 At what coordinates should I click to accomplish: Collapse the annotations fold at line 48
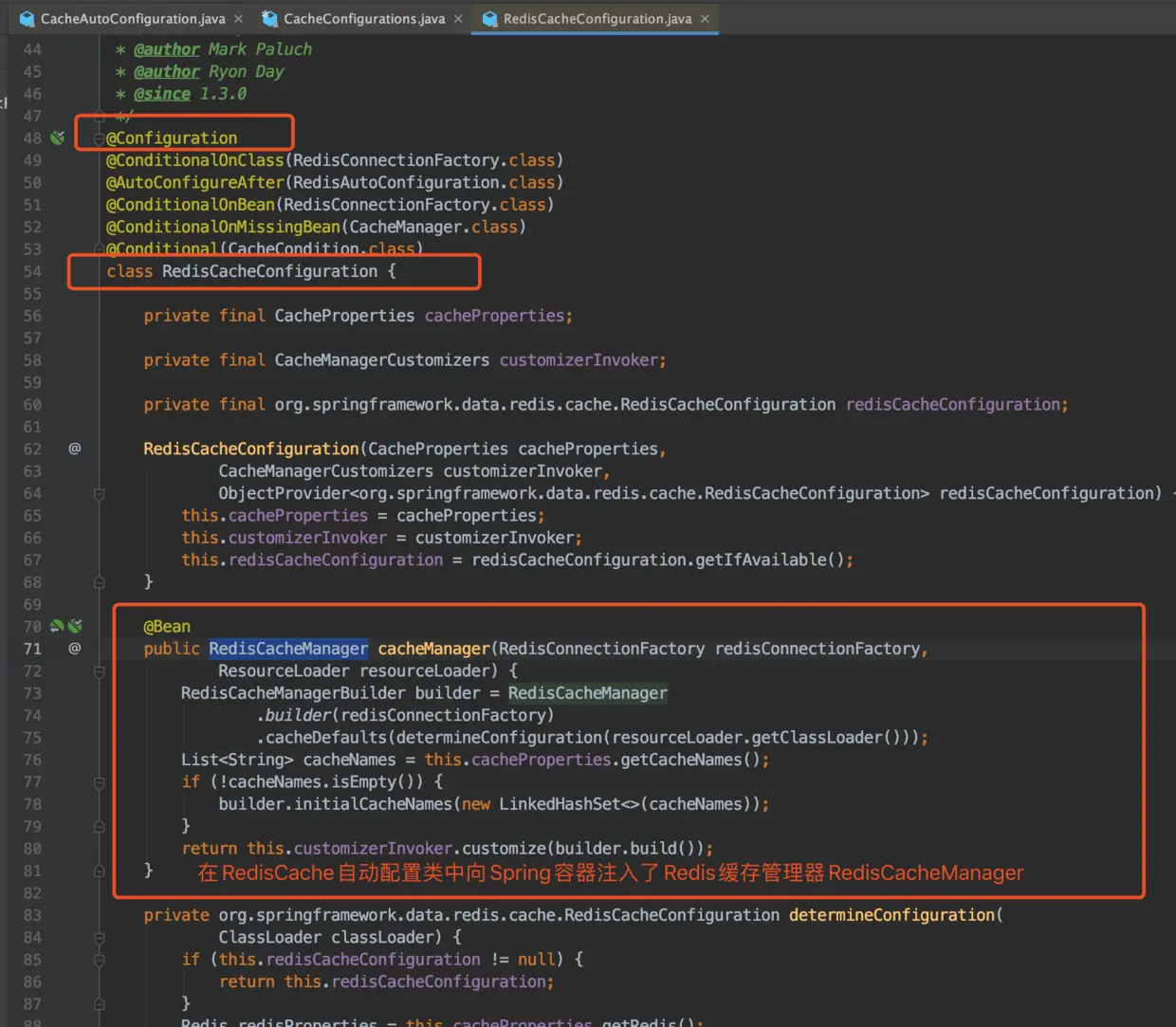click(99, 139)
